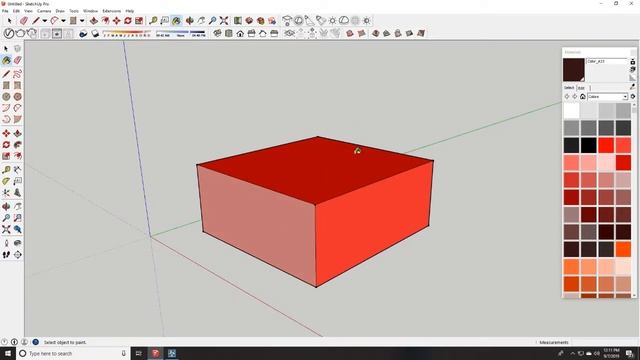Open the help question-mark icon in status bar
This screenshot has height=360, width=640.
point(36,342)
